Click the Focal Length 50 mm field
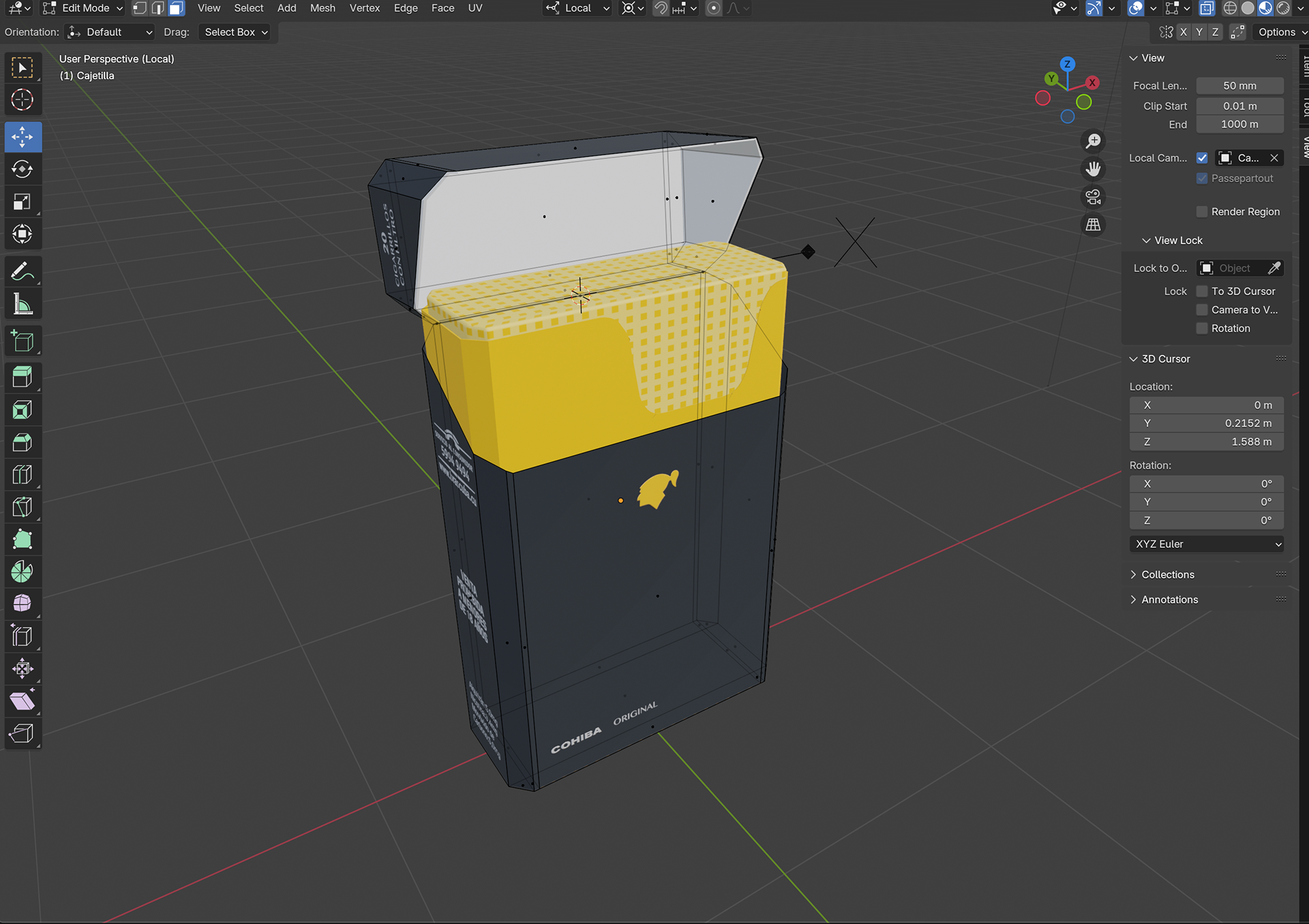 coord(1239,86)
